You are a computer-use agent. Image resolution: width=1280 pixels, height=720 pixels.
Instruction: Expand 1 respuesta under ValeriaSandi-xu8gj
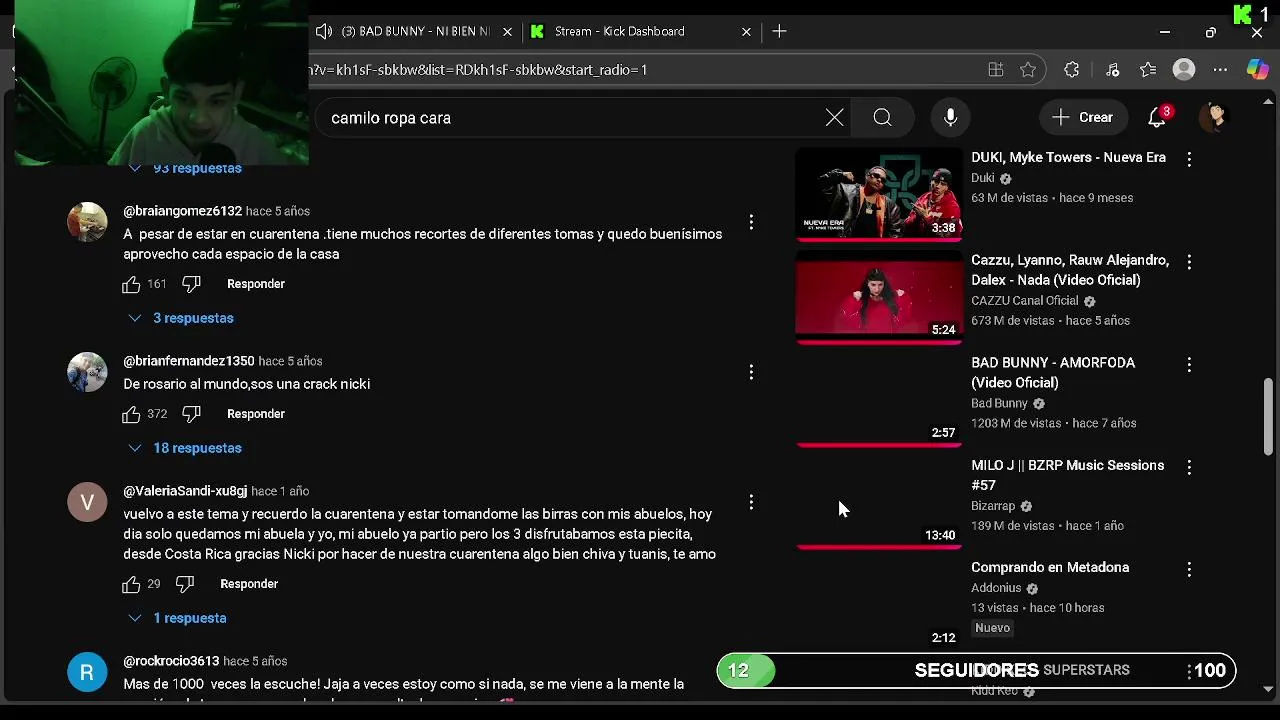pos(177,618)
